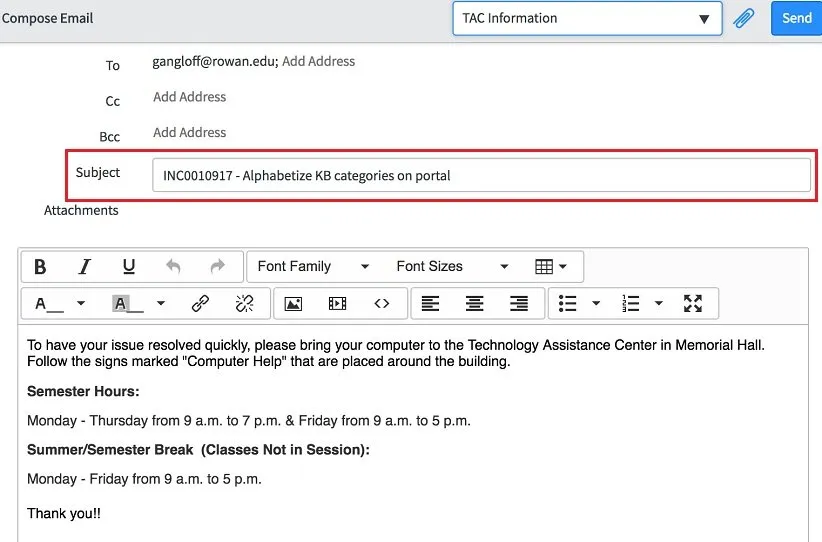The image size is (822, 542).
Task: Insert an image into the email body
Action: (x=293, y=303)
